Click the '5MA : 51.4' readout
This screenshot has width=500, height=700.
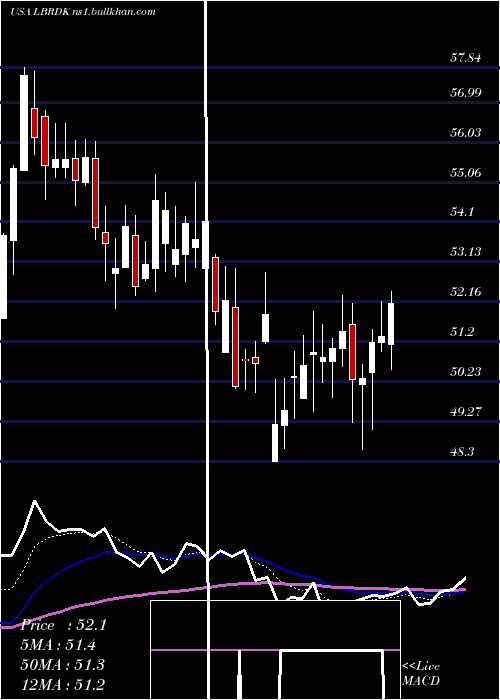58,645
